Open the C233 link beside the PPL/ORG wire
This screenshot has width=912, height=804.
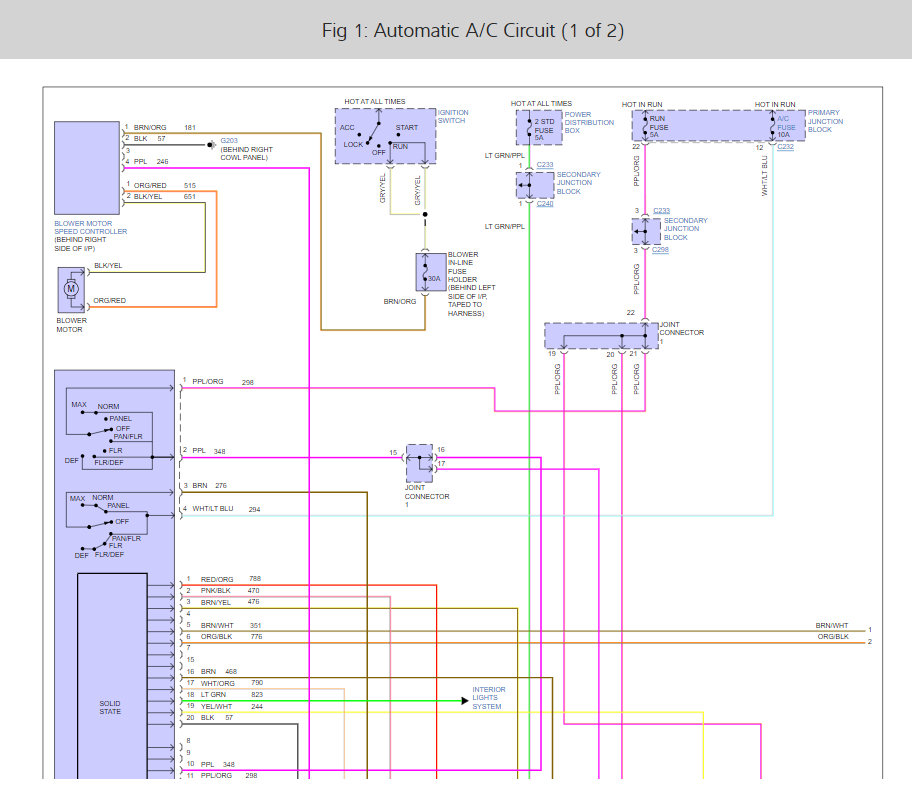click(x=661, y=211)
